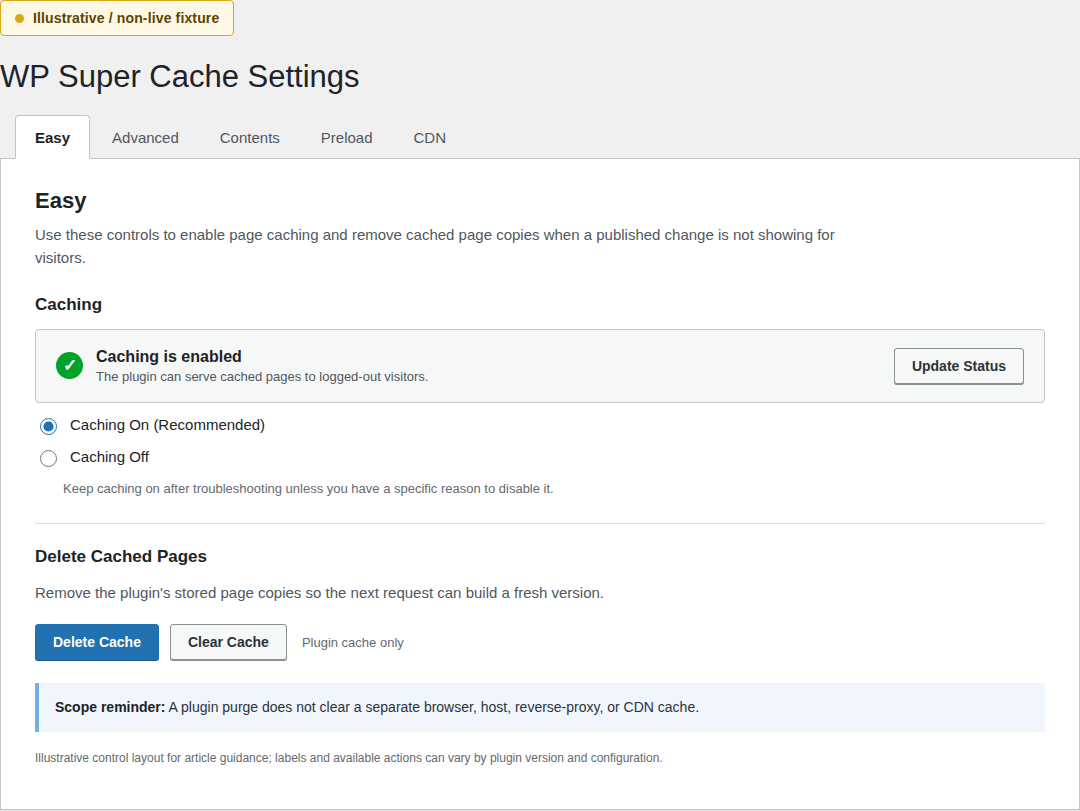Click the blue Delete Cache button
This screenshot has height=811, width=1080.
coord(97,642)
